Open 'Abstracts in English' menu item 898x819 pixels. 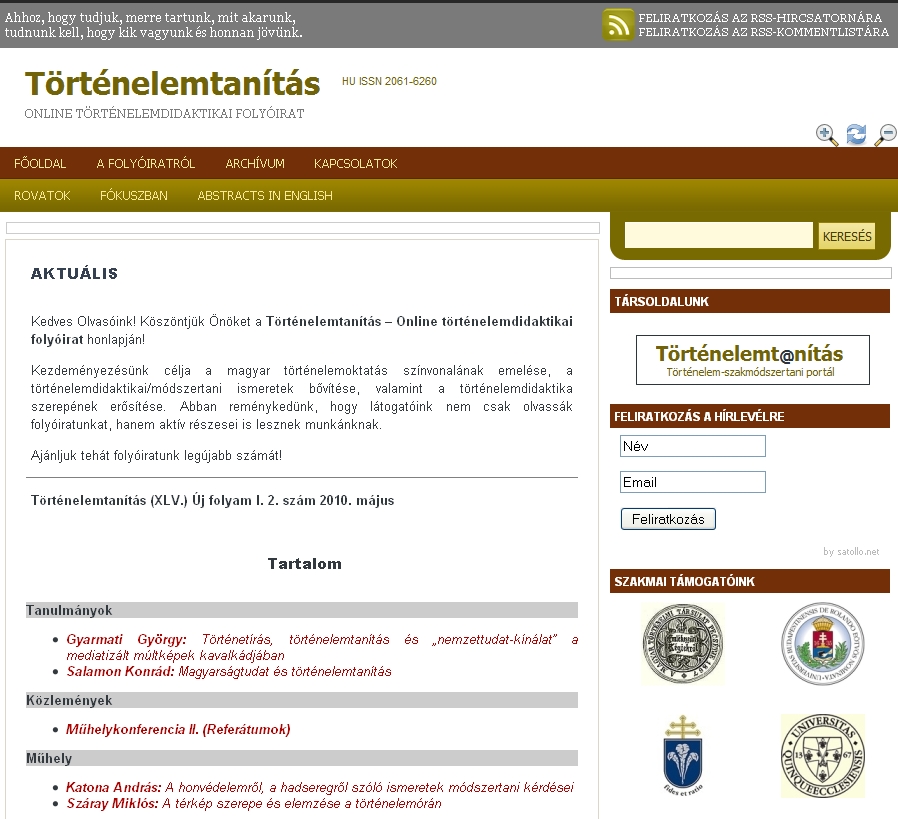(x=265, y=196)
